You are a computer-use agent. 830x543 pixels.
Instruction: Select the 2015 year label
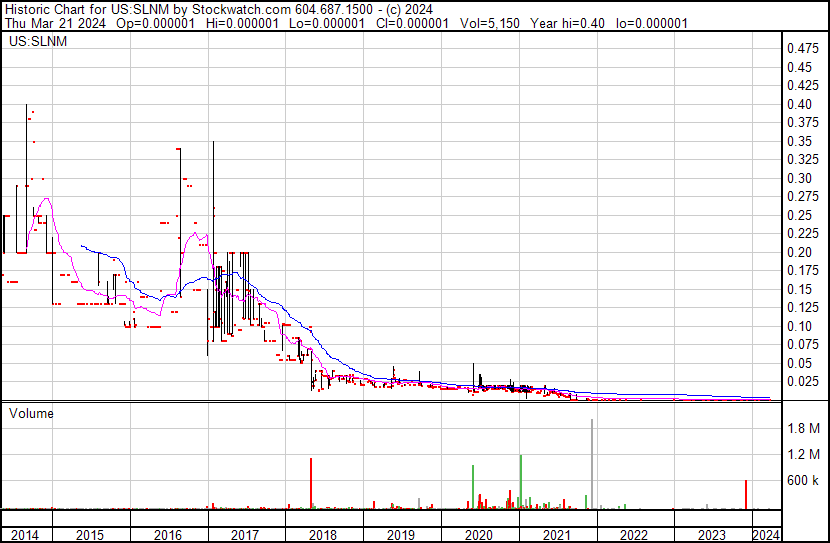(90, 535)
